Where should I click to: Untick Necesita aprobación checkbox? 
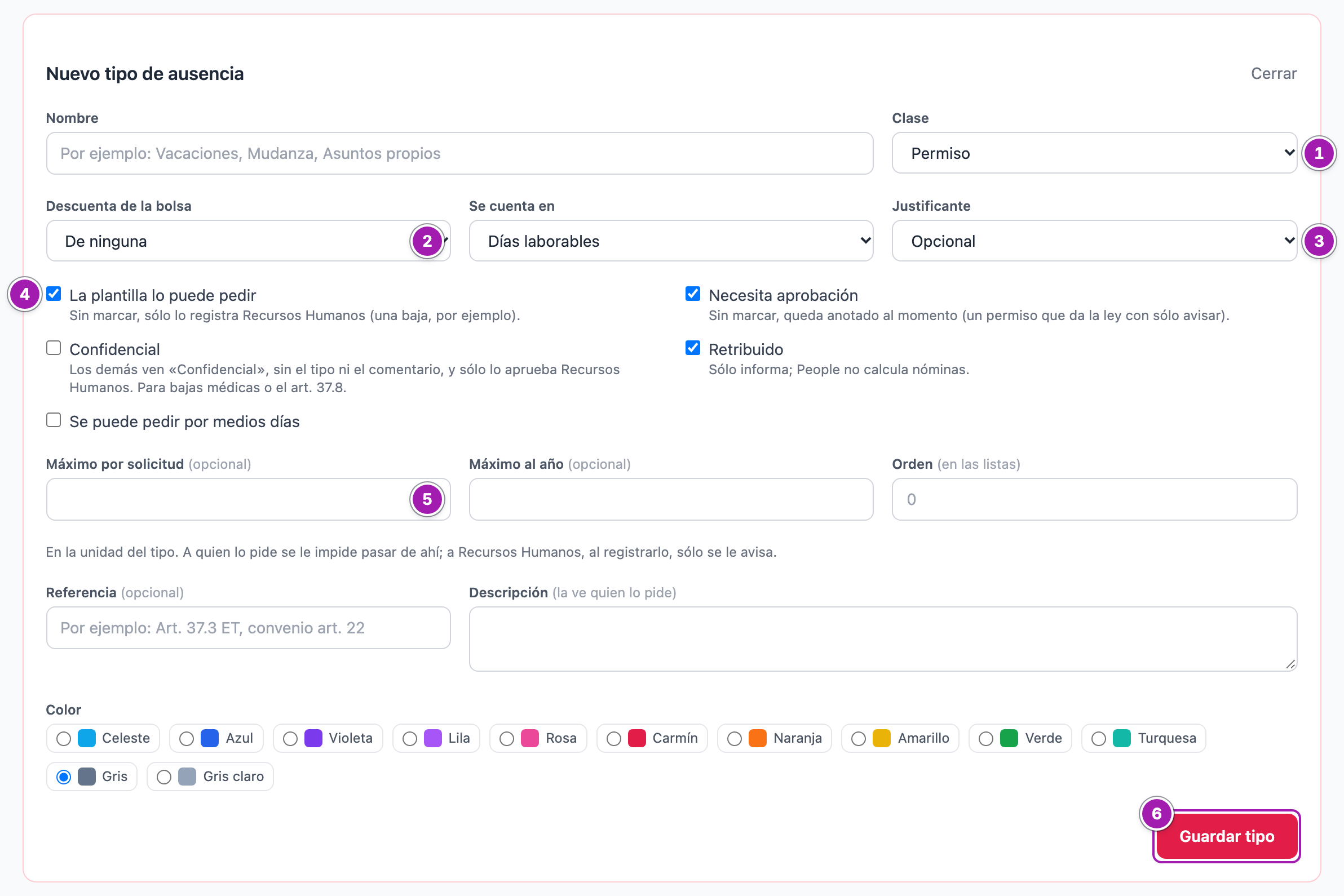coord(693,294)
